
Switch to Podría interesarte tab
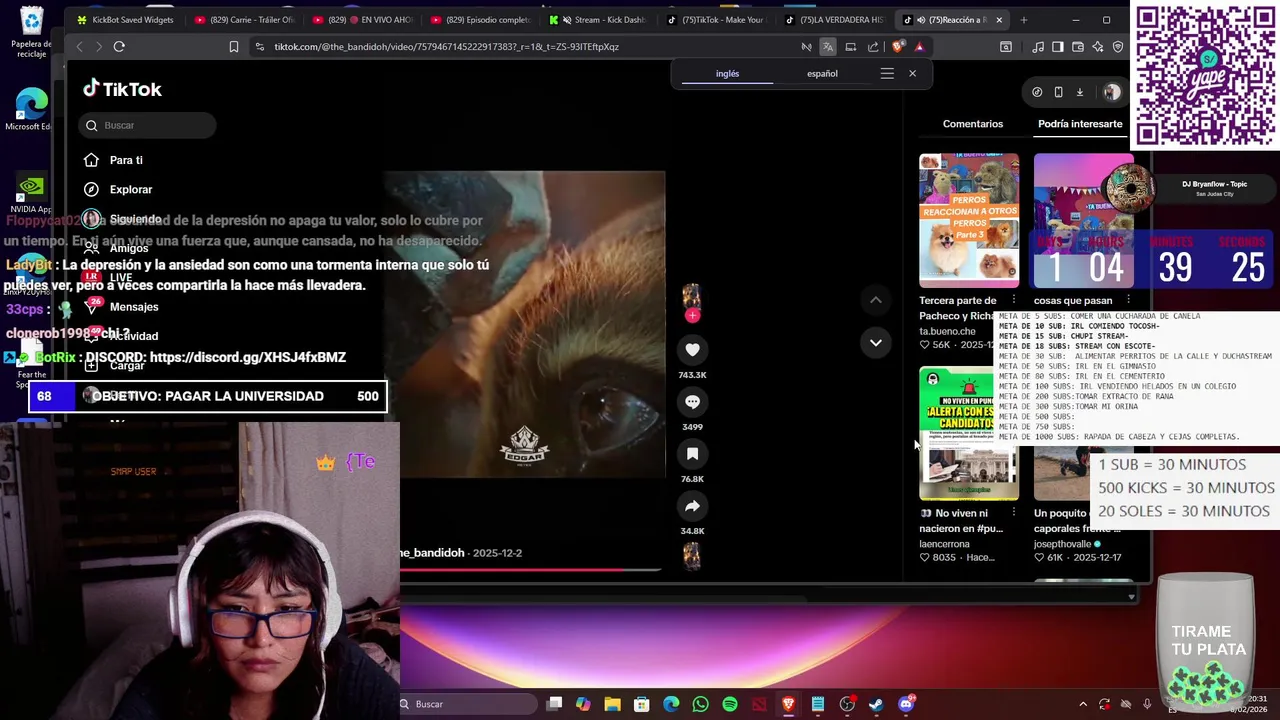pos(1080,124)
